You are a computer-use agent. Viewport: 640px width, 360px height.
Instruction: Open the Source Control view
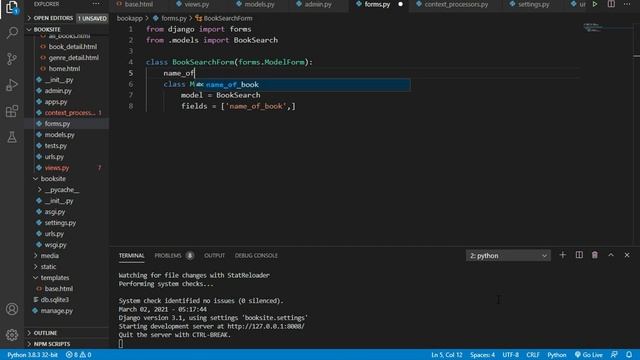coord(12,59)
